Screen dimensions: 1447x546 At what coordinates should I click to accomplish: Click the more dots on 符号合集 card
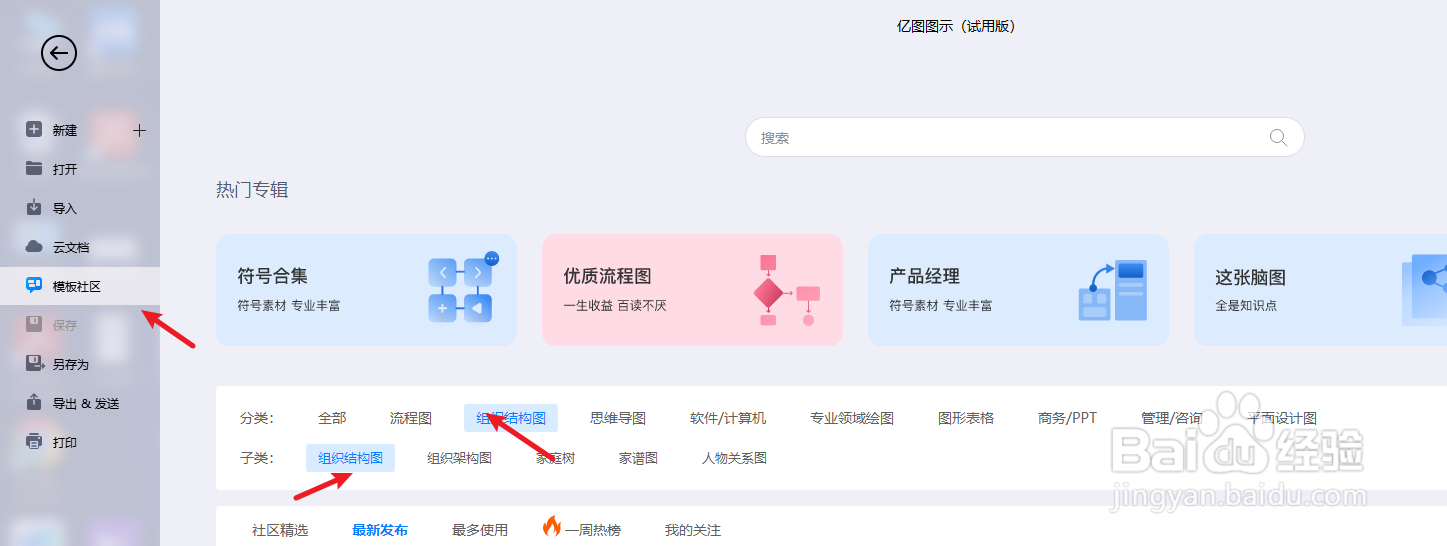(x=491, y=258)
